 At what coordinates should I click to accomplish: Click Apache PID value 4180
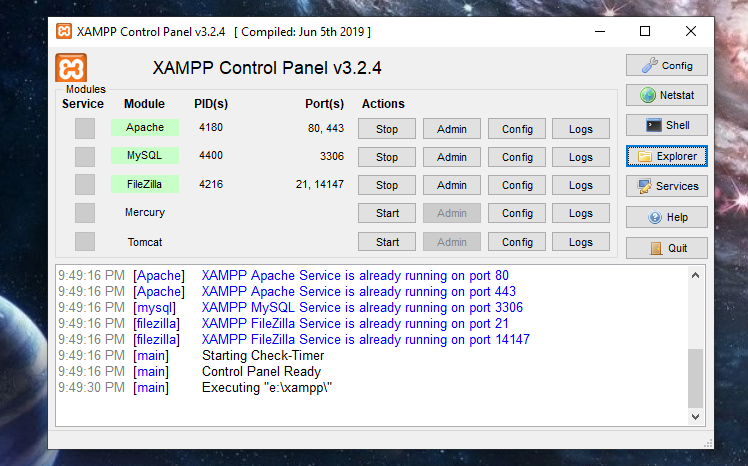[211, 127]
